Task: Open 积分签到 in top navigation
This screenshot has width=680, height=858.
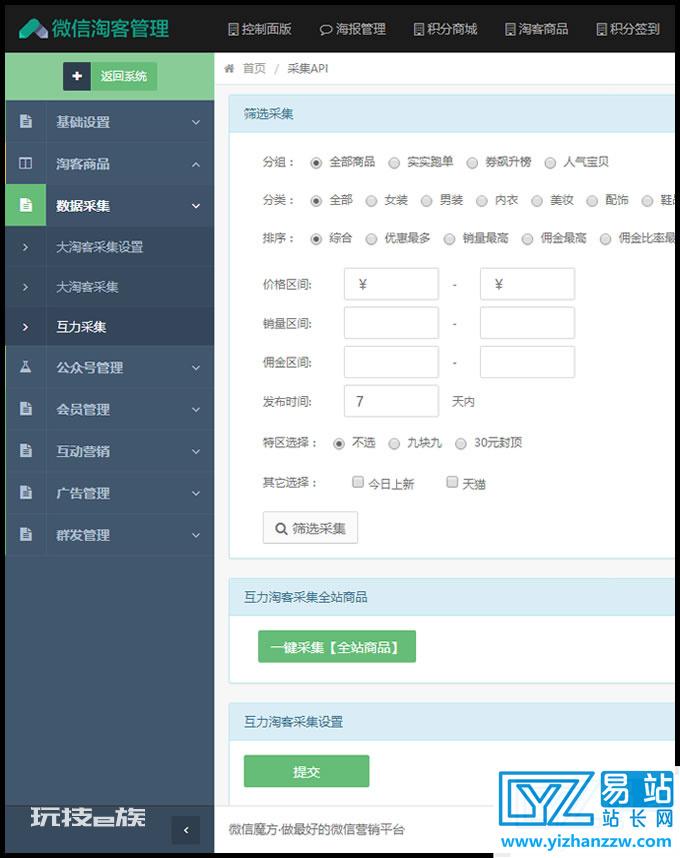Action: click(x=628, y=29)
